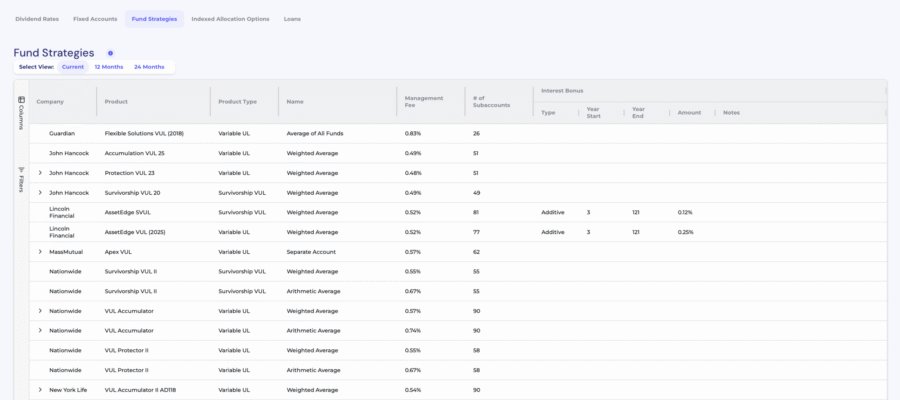Viewport: 900px width, 400px height.
Task: Expand Nationwide VUL Accumulator Arithmetic Average row
Action: coord(40,330)
